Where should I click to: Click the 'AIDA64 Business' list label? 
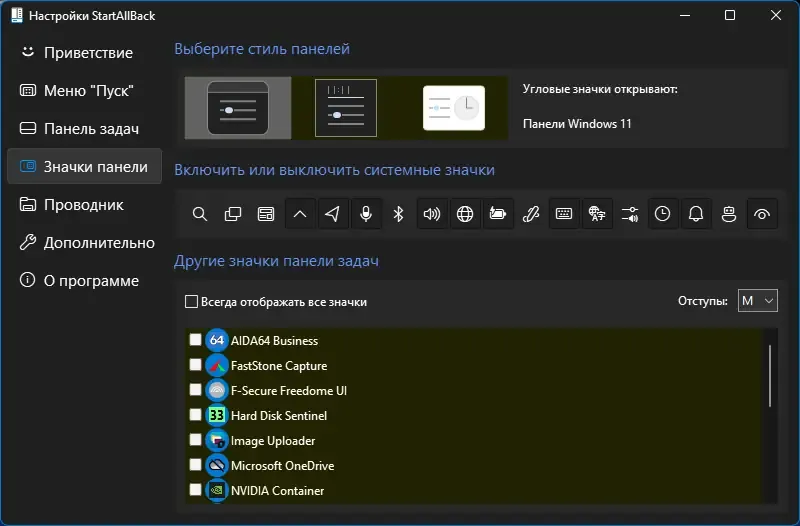(274, 341)
